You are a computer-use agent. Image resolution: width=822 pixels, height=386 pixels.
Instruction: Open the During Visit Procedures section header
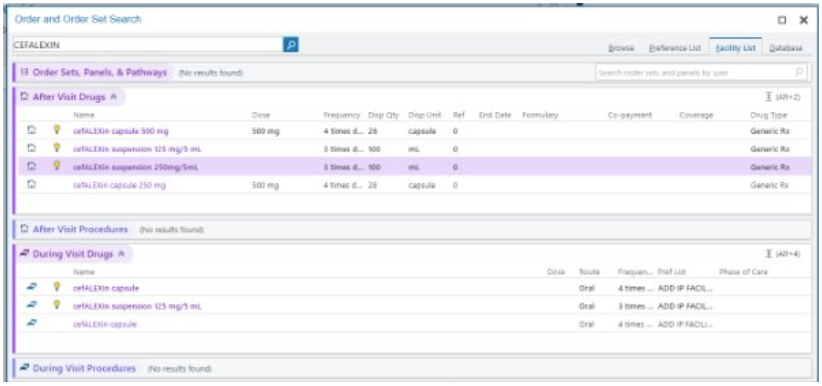[84, 368]
